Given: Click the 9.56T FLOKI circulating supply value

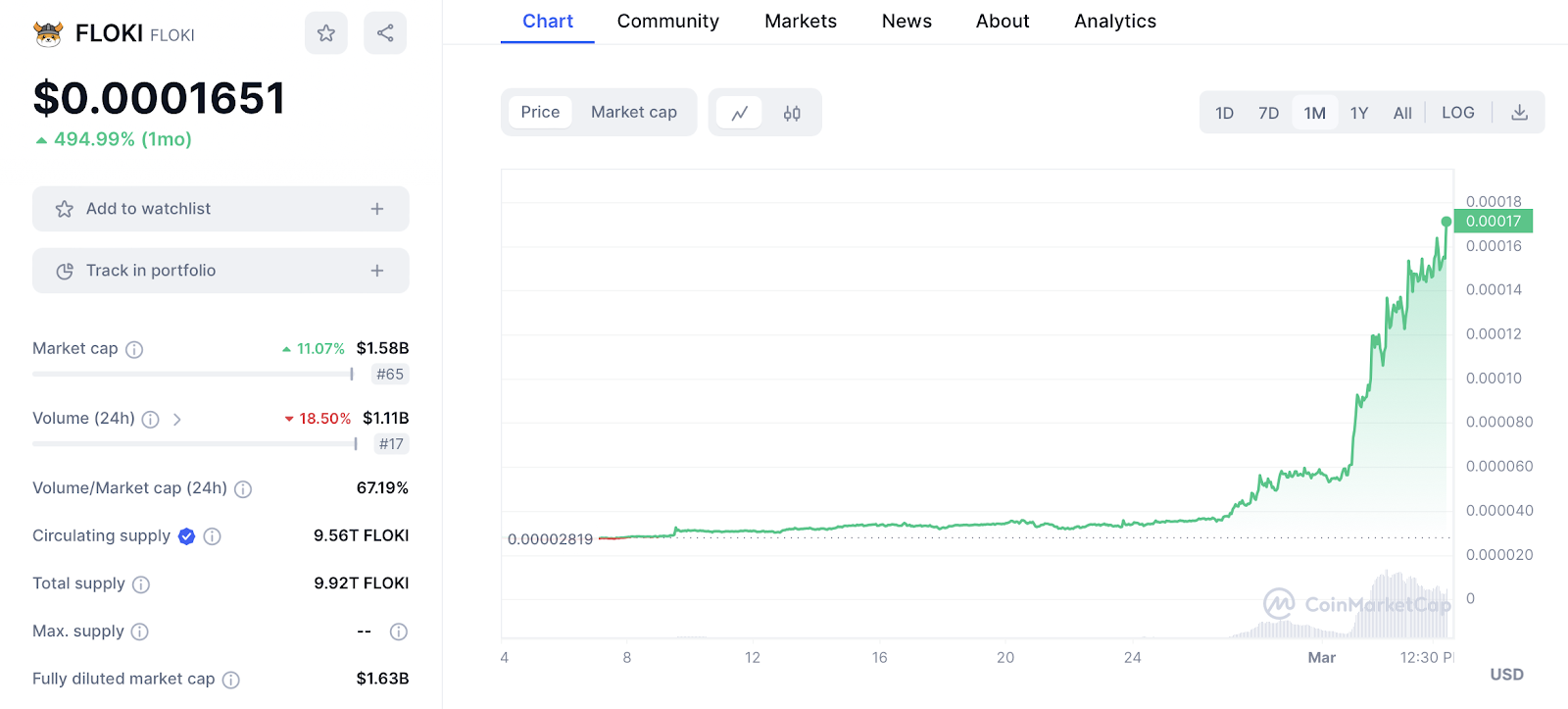Looking at the screenshot, I should 362,535.
